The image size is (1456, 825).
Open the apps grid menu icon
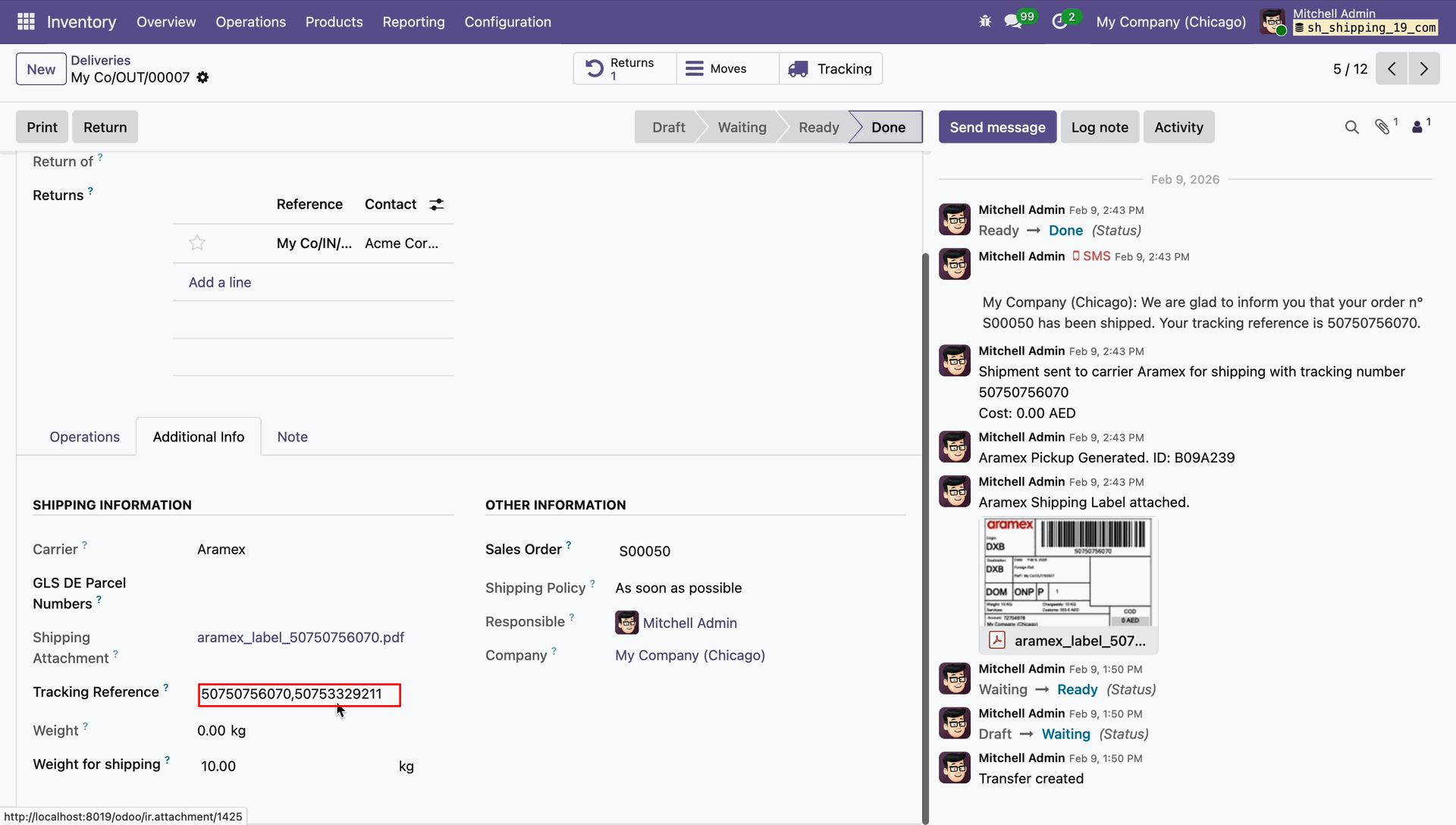click(26, 22)
